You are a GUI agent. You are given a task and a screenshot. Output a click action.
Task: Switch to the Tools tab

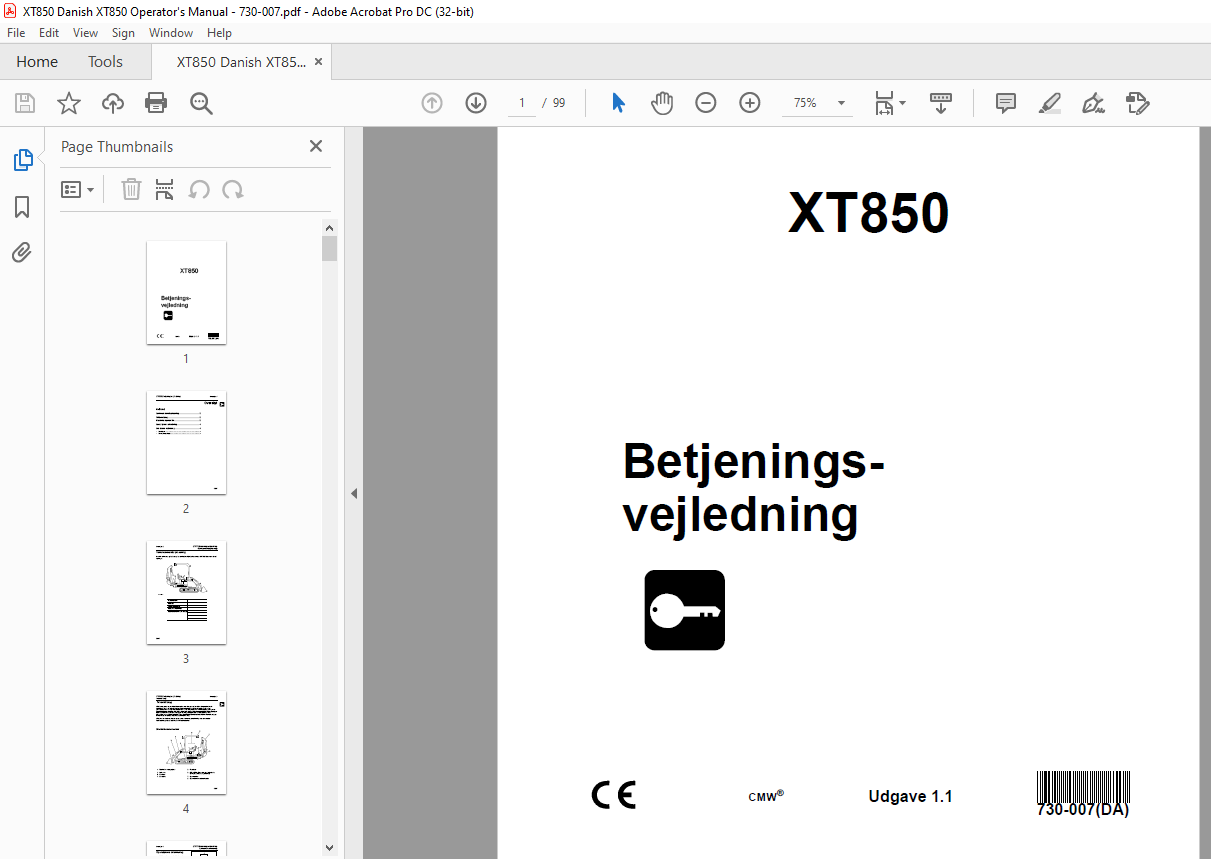tap(105, 61)
